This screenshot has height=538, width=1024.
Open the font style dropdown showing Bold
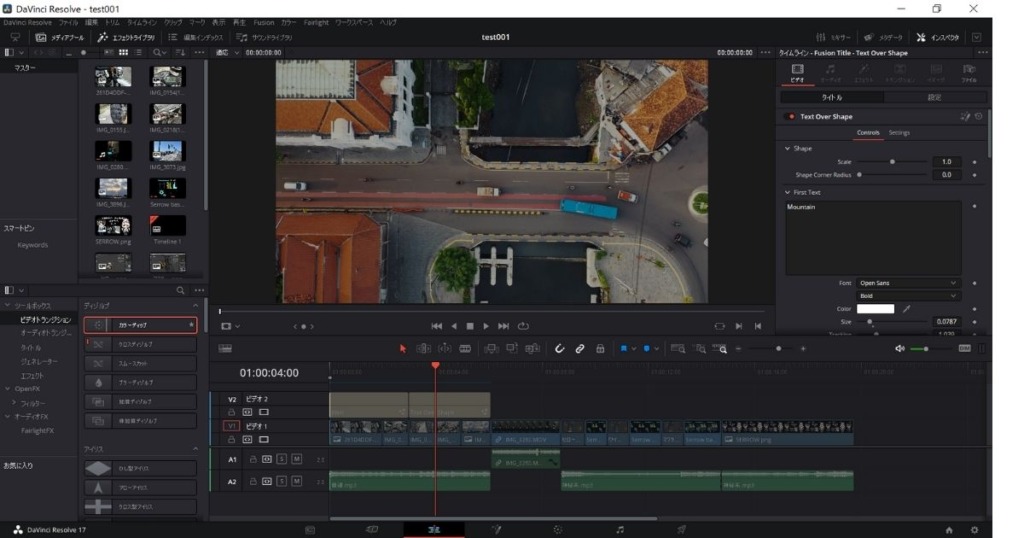(x=907, y=296)
